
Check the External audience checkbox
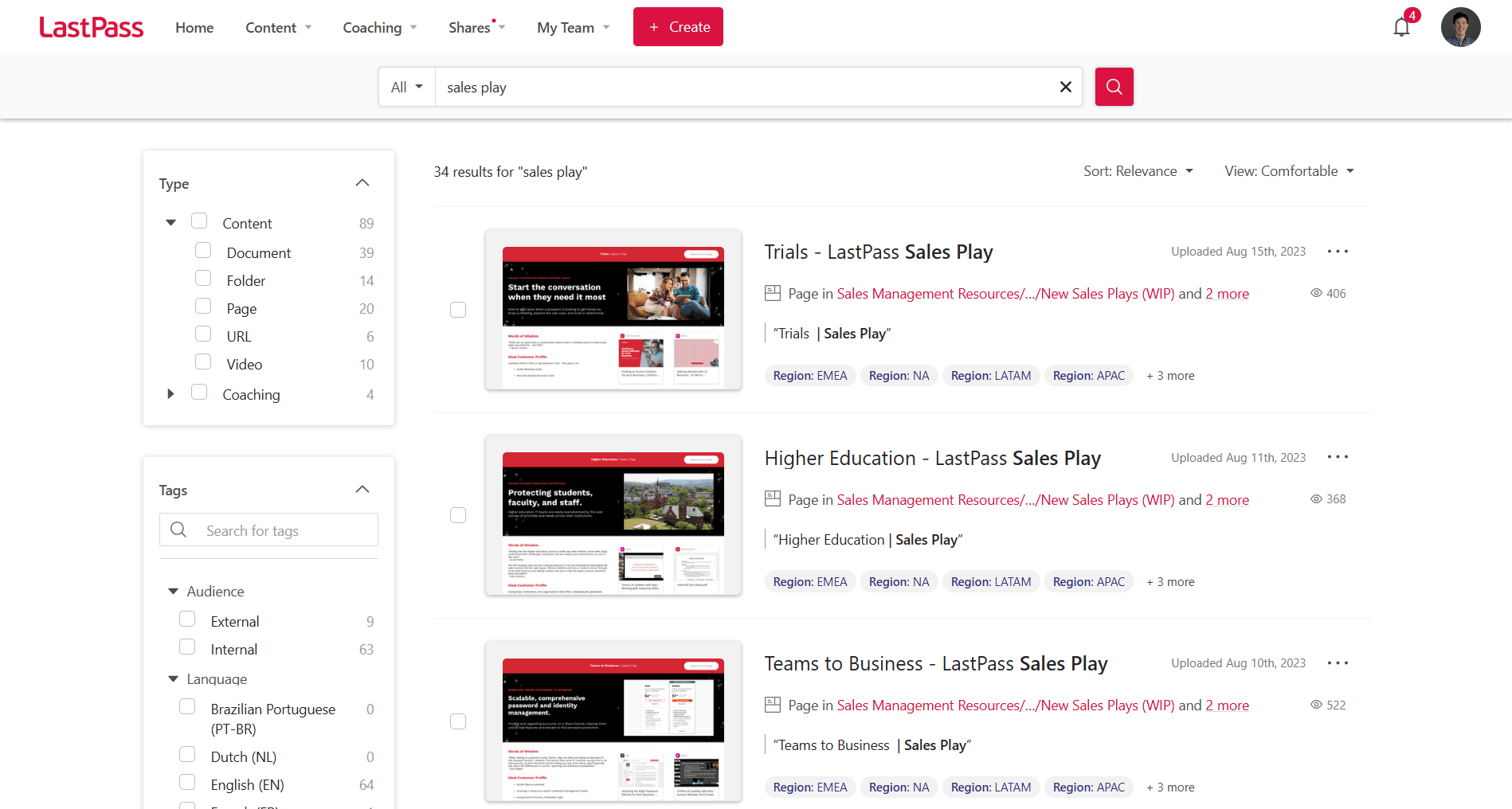tap(187, 619)
